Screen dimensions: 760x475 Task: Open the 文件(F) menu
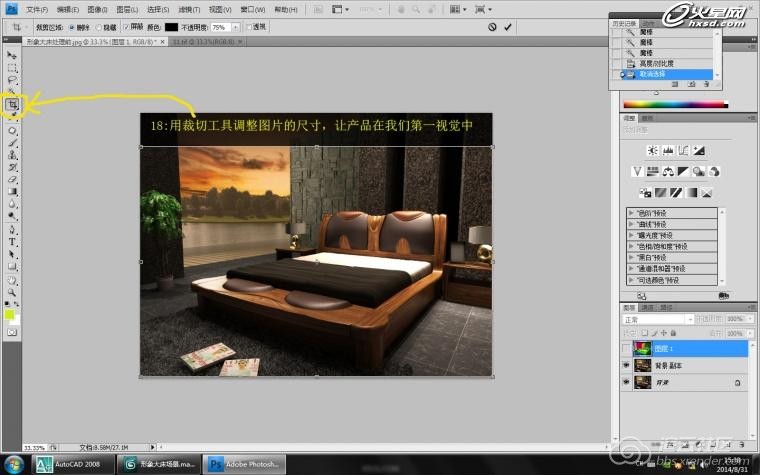(x=37, y=10)
